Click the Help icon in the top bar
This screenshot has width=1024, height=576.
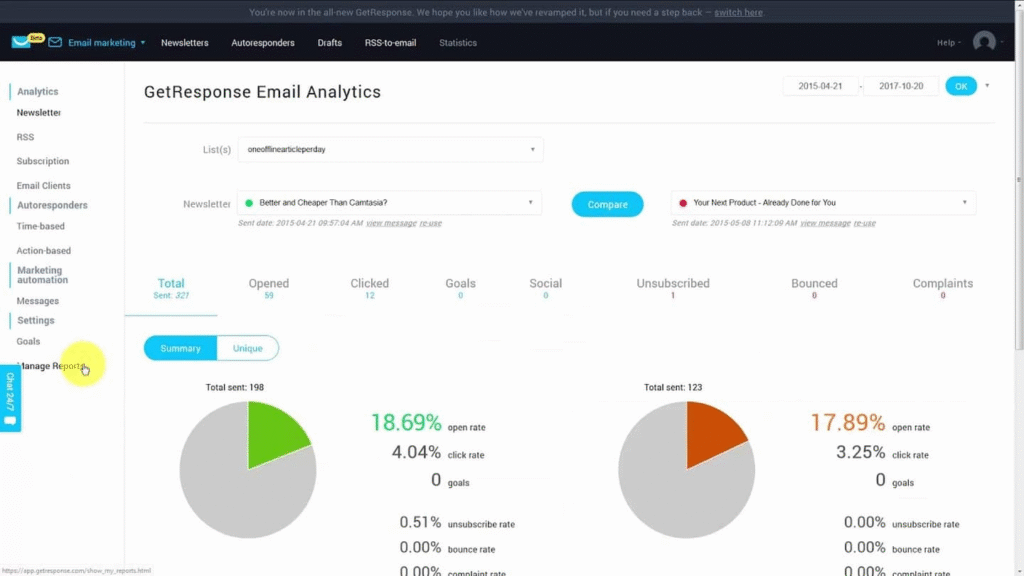coord(948,43)
